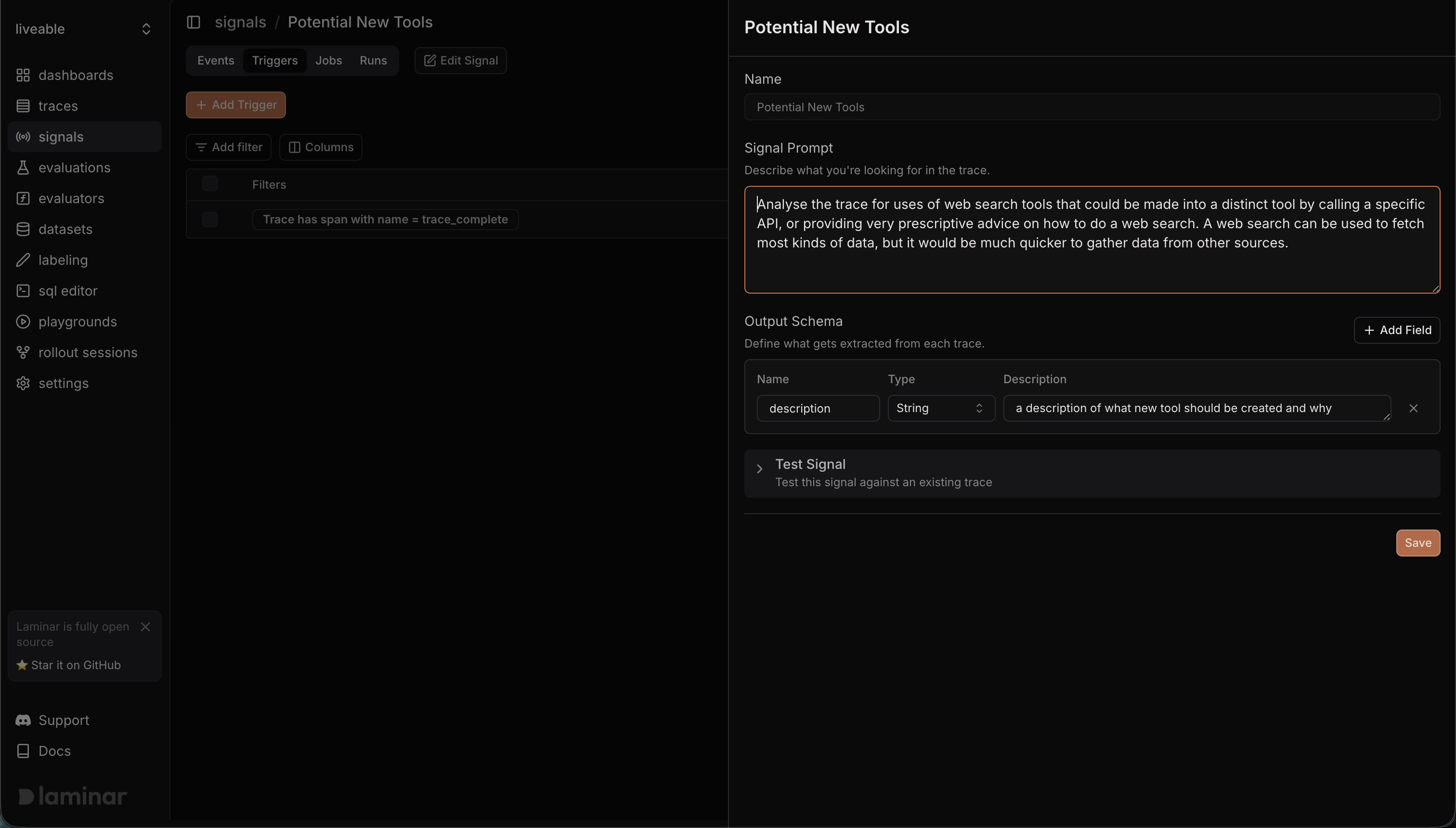This screenshot has height=828, width=1456.
Task: Expand the Test Signal section
Action: click(x=759, y=469)
